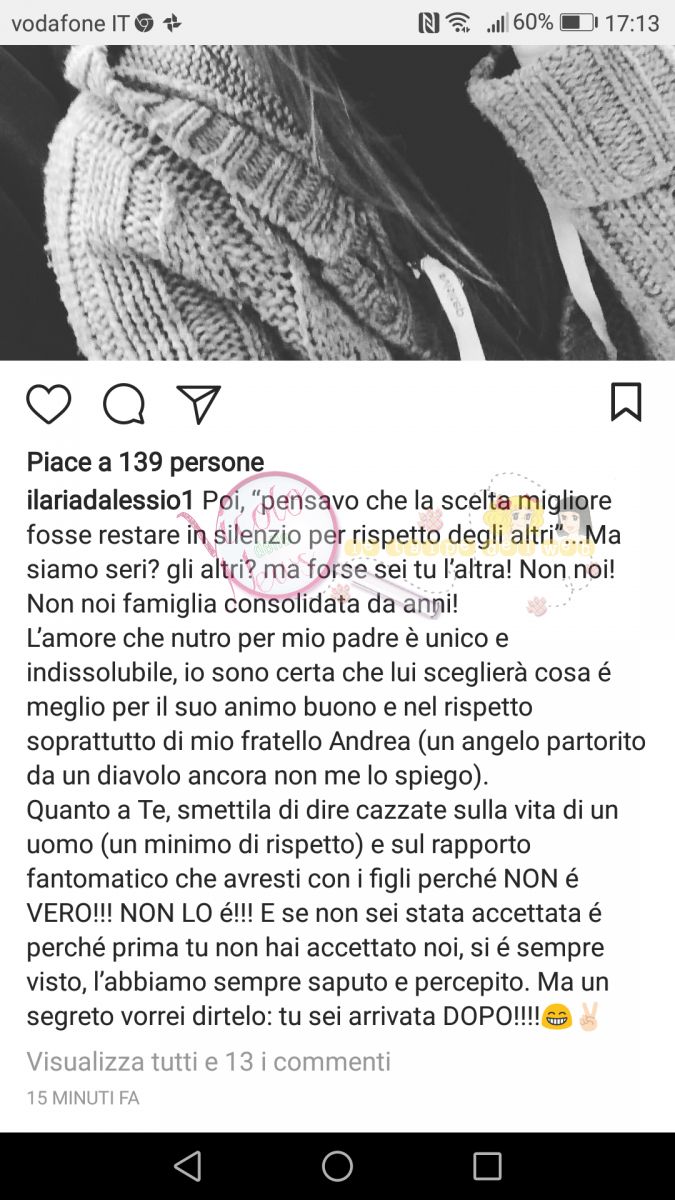Screen dimensions: 675x1200
Task: Open recent apps square button
Action: pyautogui.click(x=487, y=1166)
